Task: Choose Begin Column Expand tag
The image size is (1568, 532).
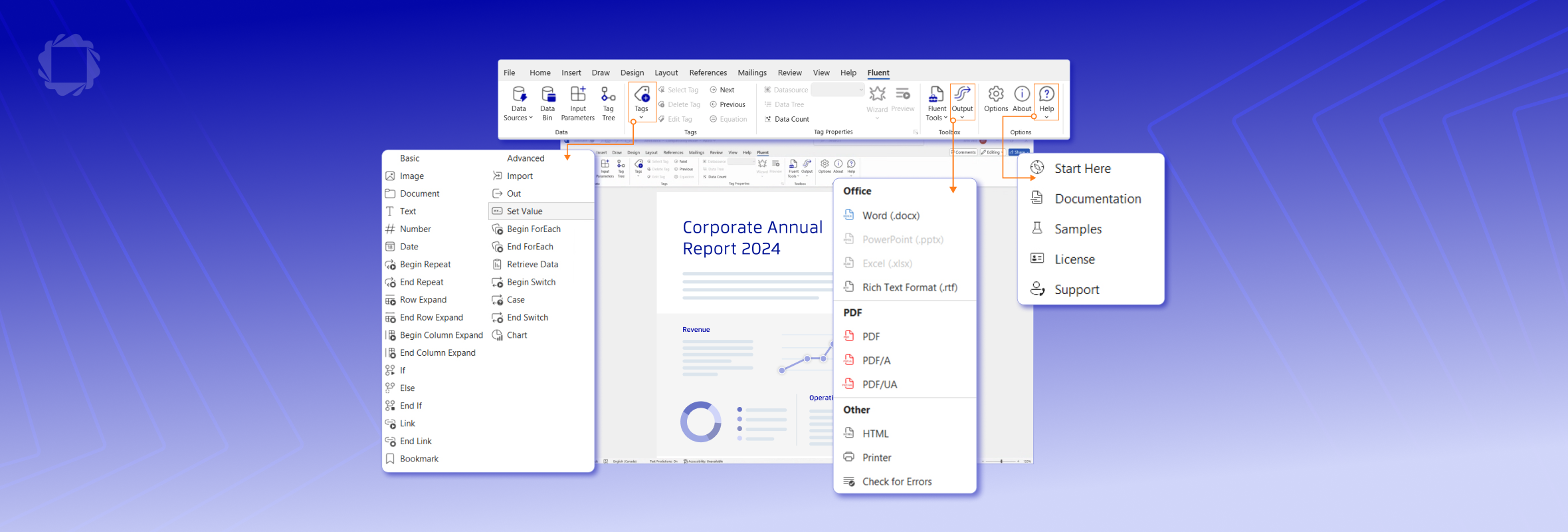Action: point(434,335)
